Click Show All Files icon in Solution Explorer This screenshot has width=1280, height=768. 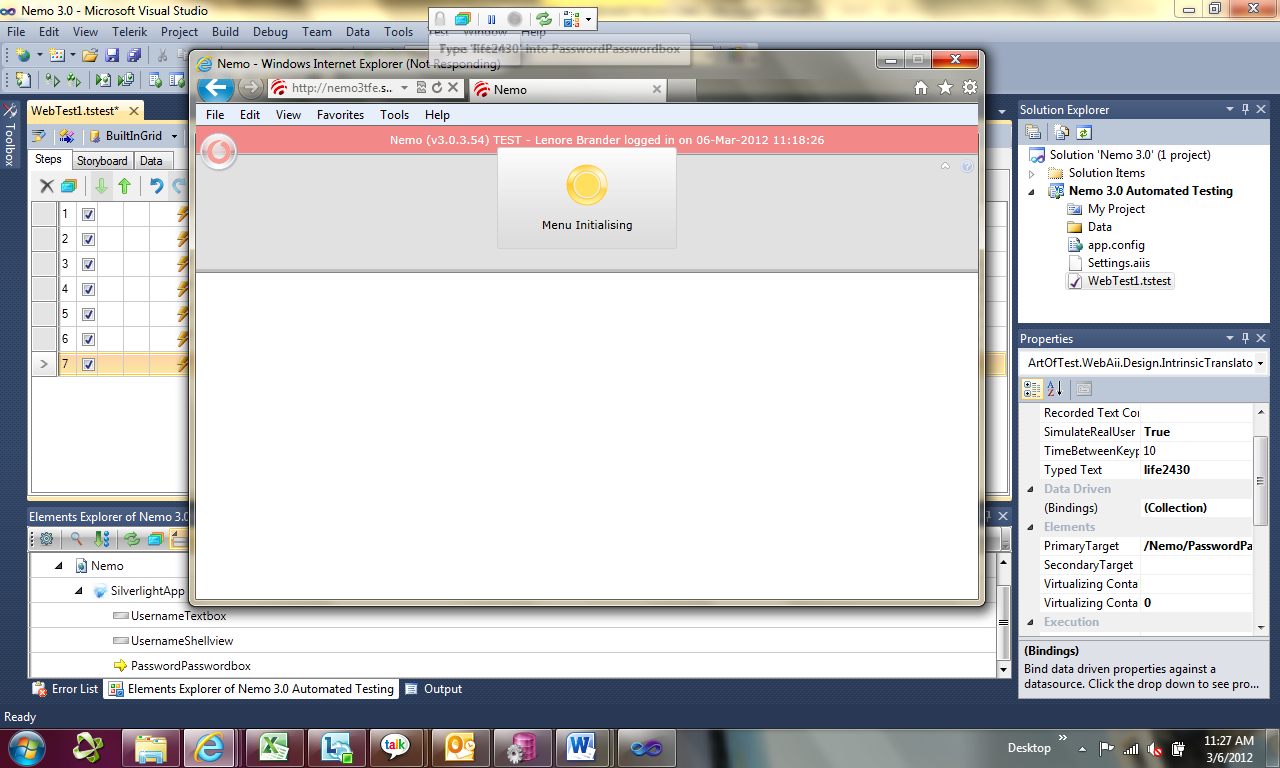pos(1062,132)
